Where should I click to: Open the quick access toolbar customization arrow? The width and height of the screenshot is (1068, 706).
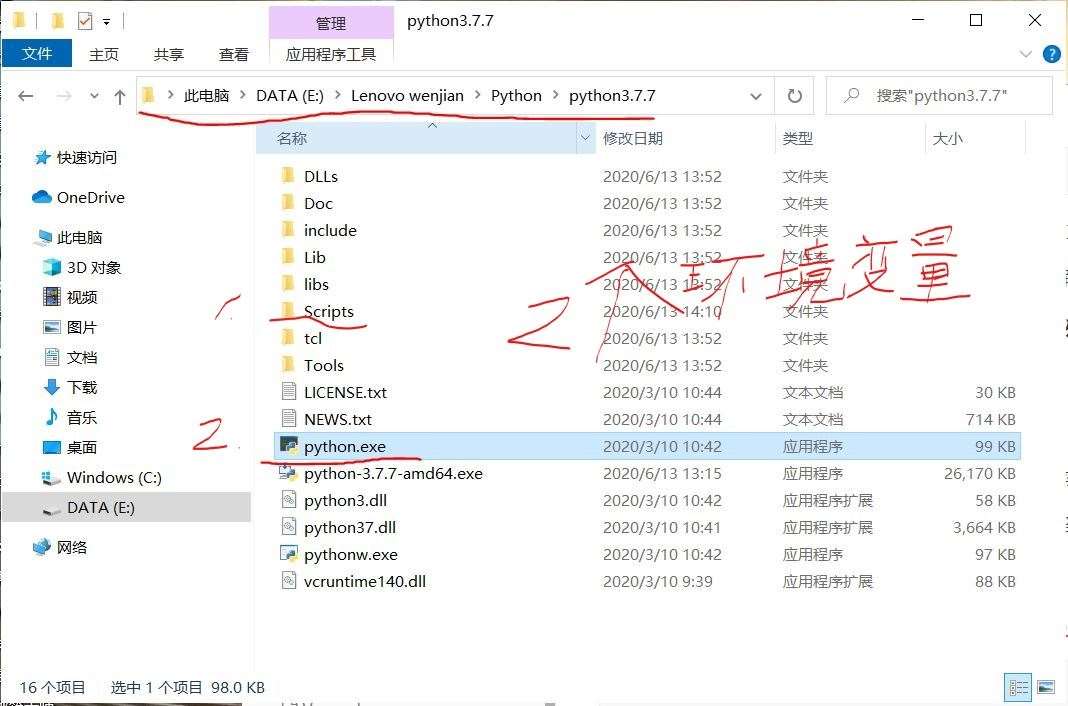(106, 20)
